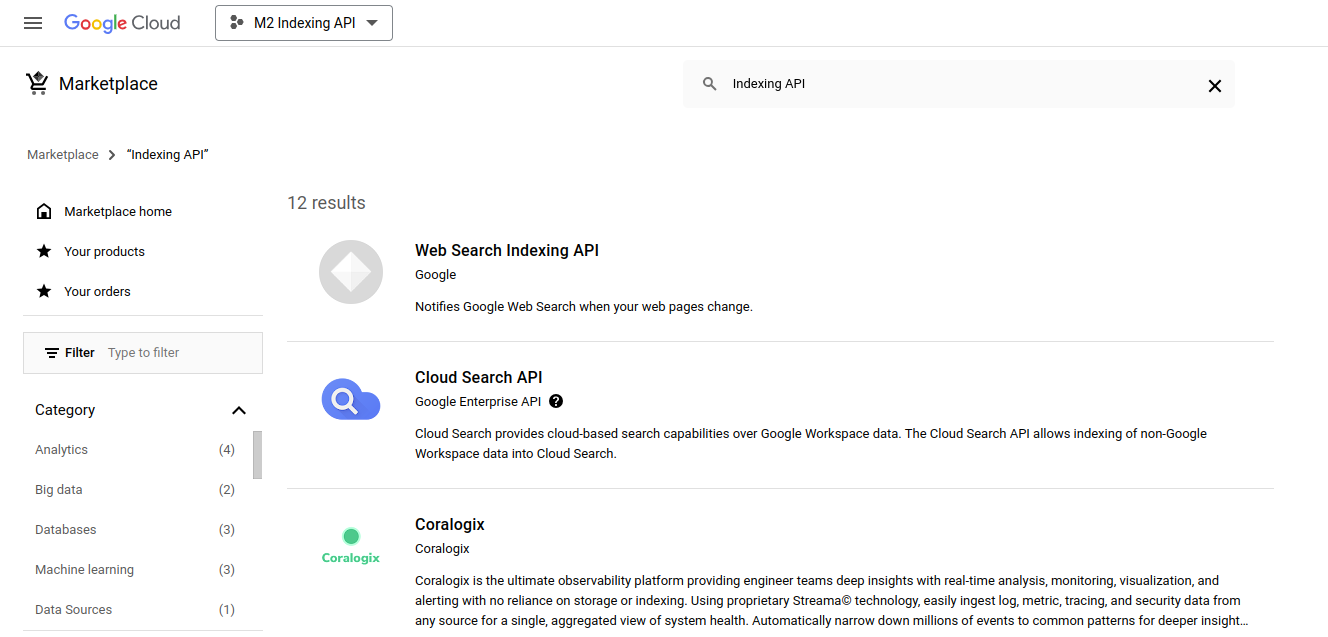Screen dimensions: 1328x637
Task: Click the search magnifier icon
Action: click(x=709, y=84)
